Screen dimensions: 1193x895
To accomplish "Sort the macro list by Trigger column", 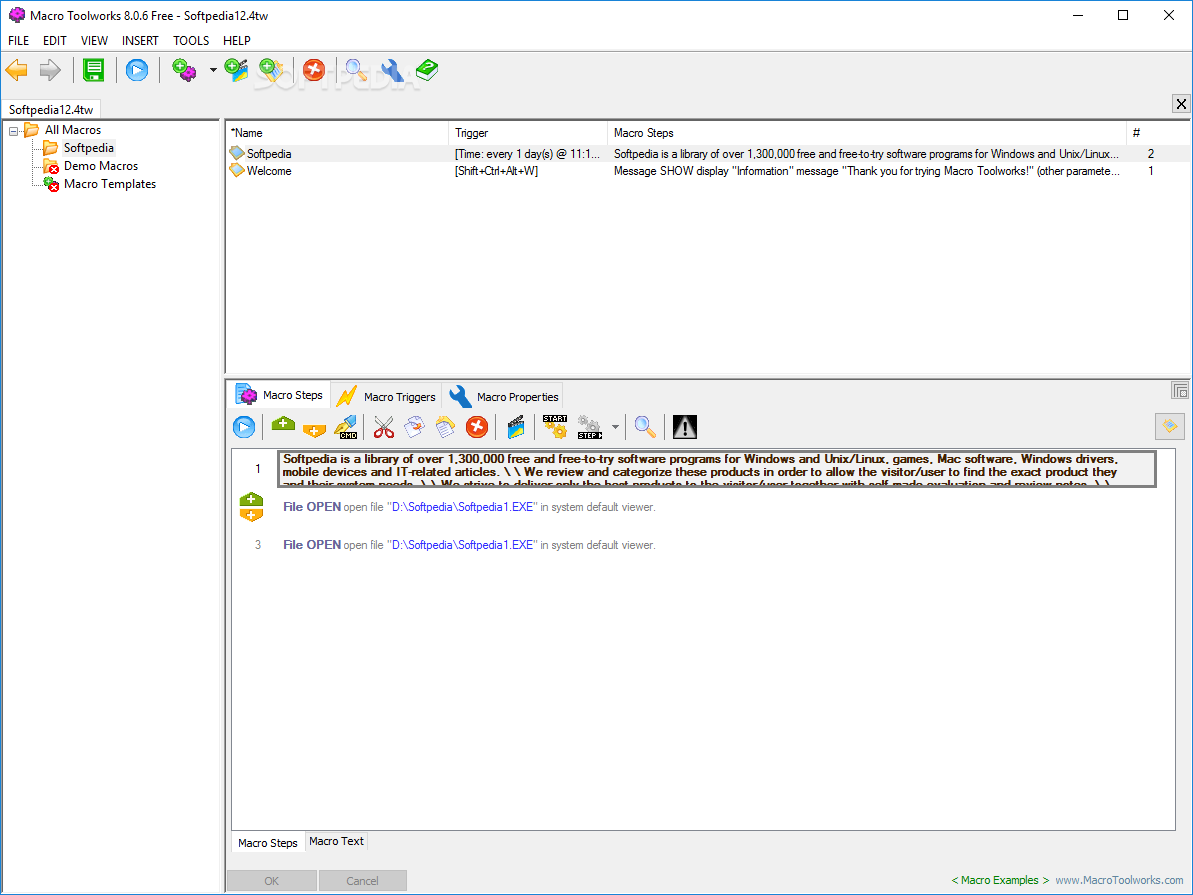I will [x=528, y=132].
